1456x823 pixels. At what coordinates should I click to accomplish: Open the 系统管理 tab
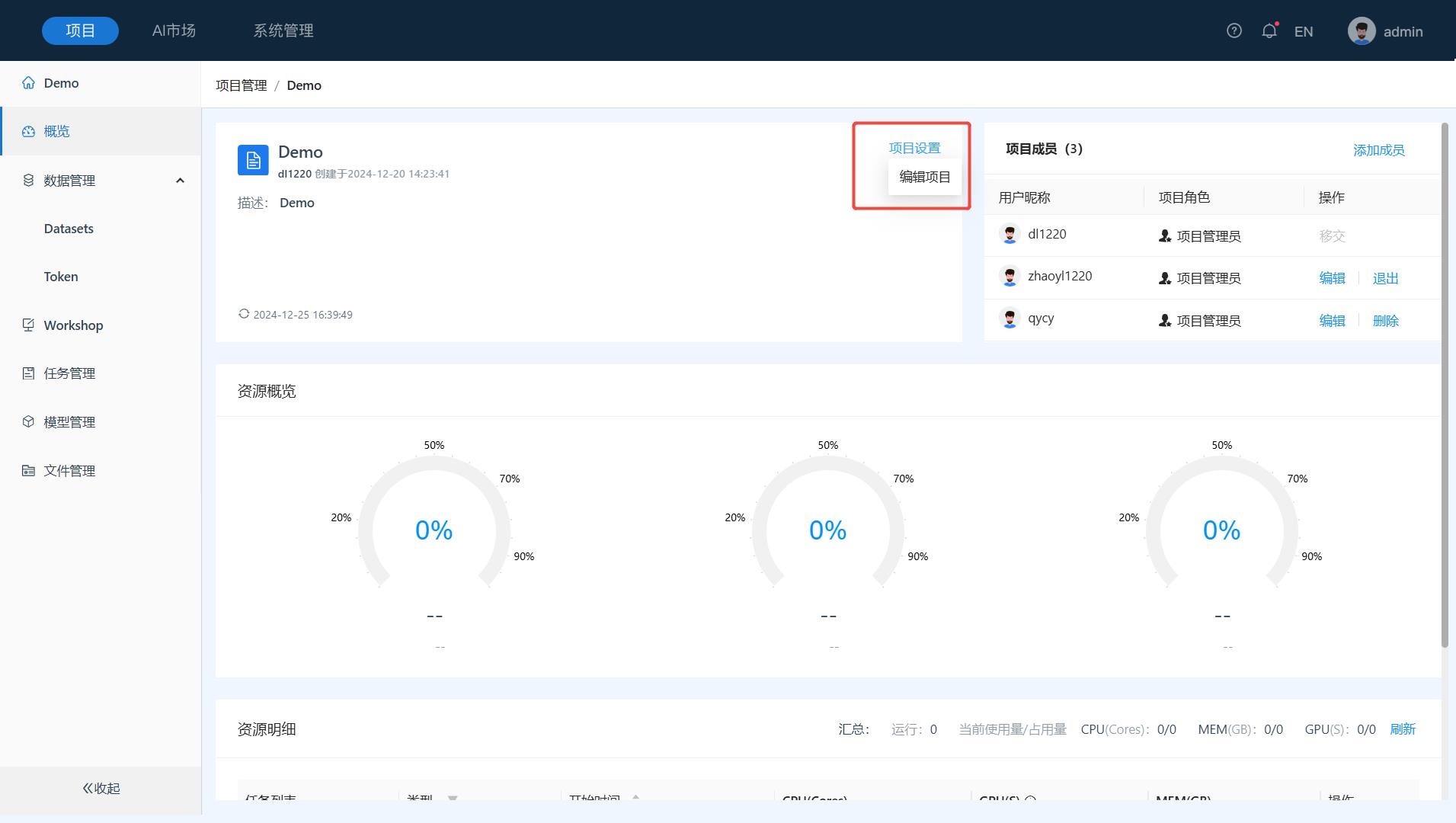click(x=283, y=30)
